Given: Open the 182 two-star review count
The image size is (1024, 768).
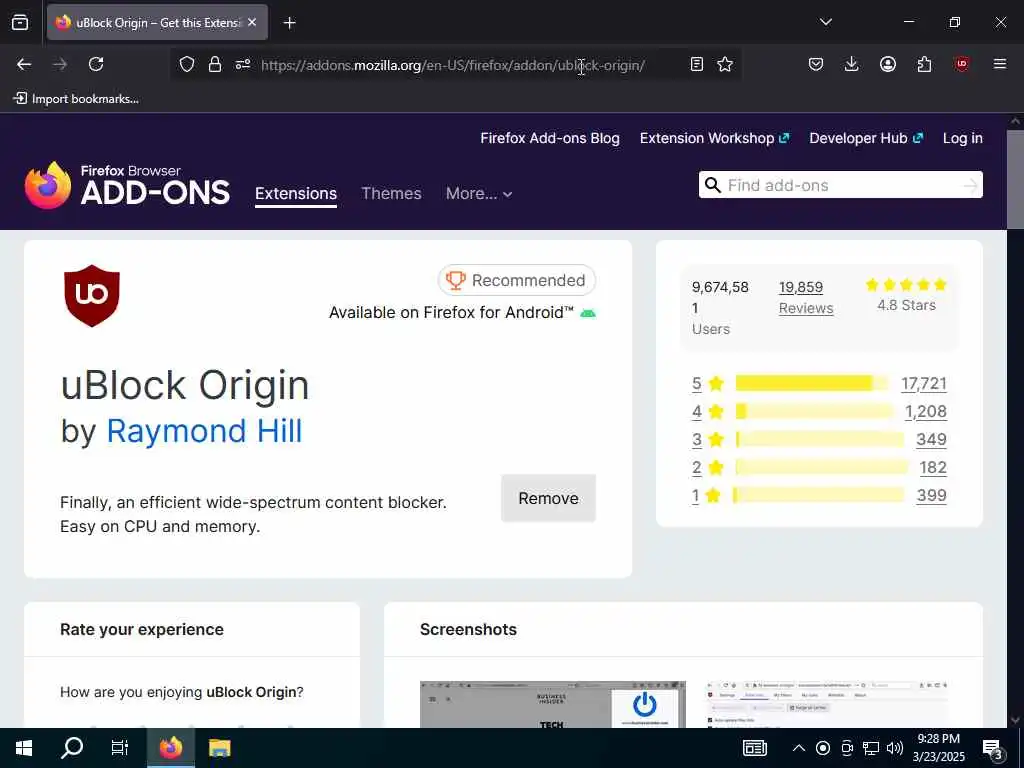Looking at the screenshot, I should (x=933, y=468).
